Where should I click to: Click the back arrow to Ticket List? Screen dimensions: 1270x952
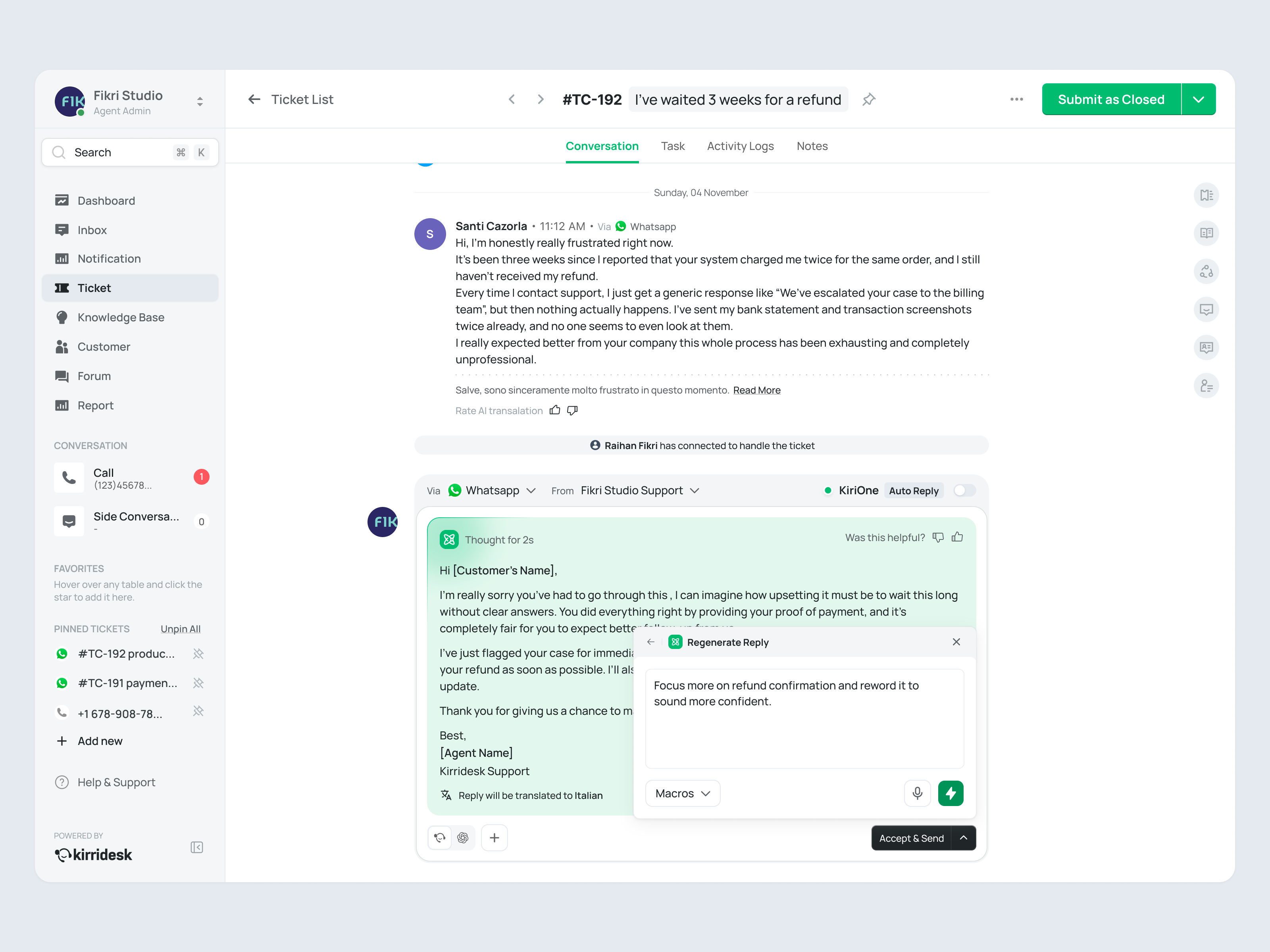pos(254,99)
